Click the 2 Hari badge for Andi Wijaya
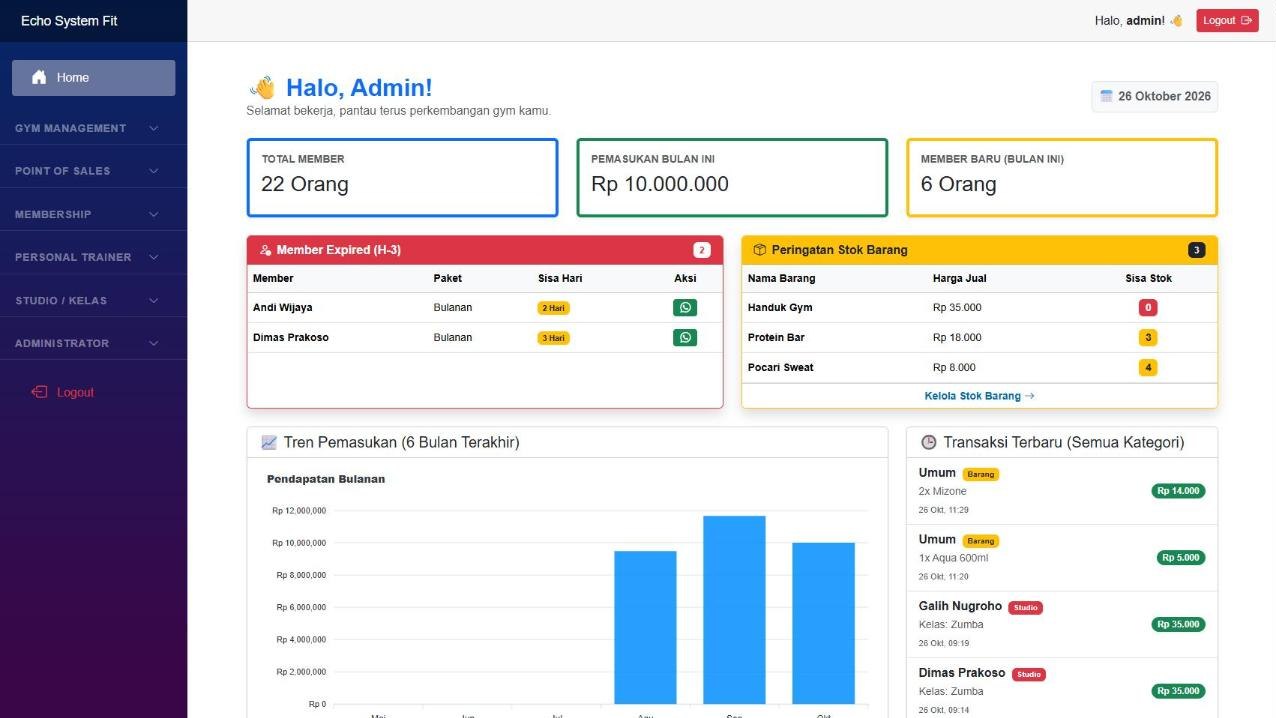The height and width of the screenshot is (718, 1276). 553,308
